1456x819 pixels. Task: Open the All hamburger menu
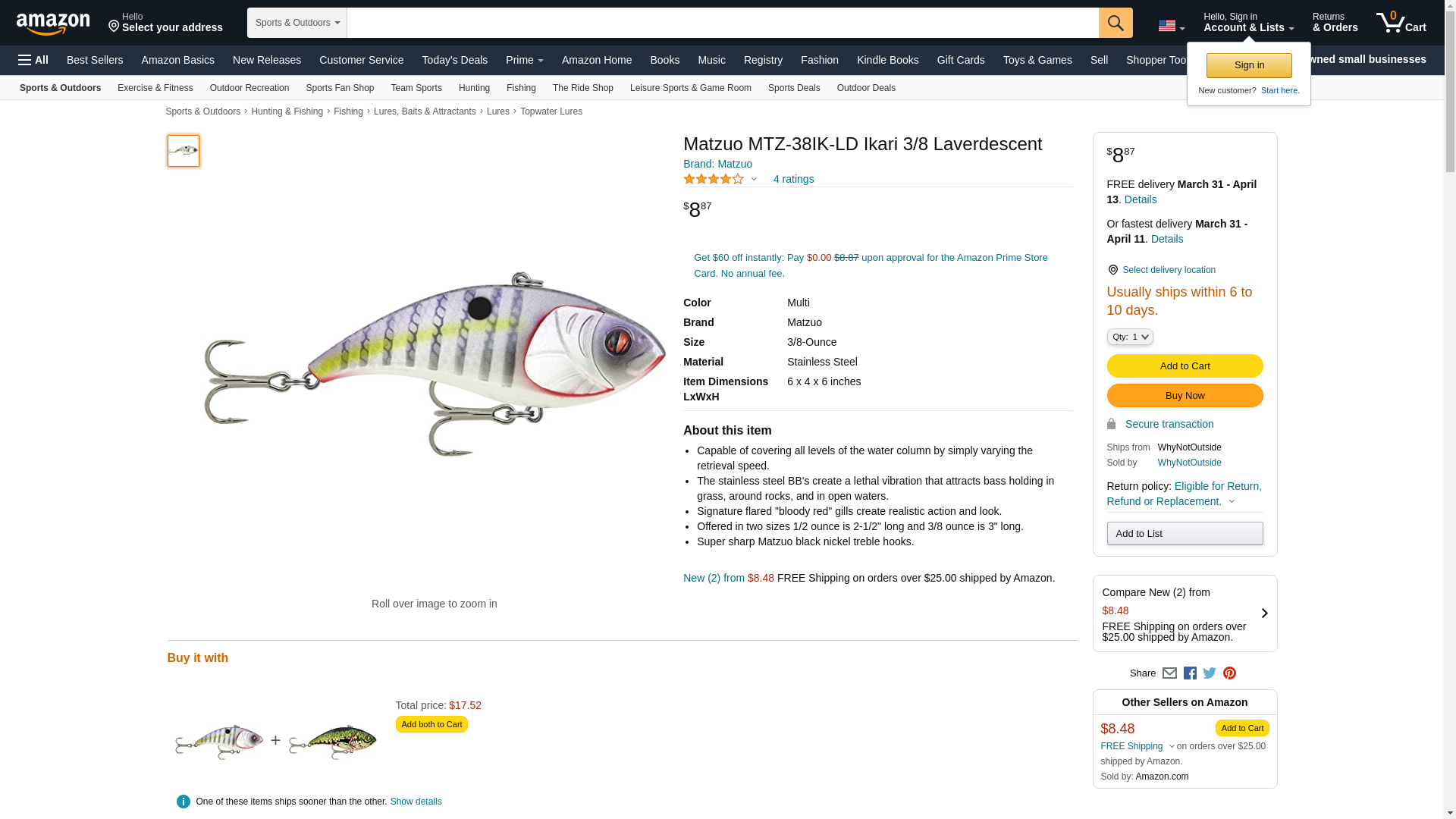33,60
